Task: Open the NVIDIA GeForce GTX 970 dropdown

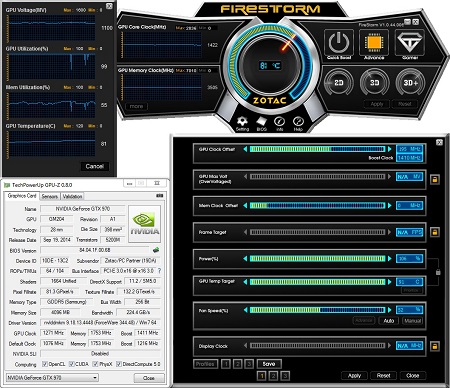Action: (52, 378)
